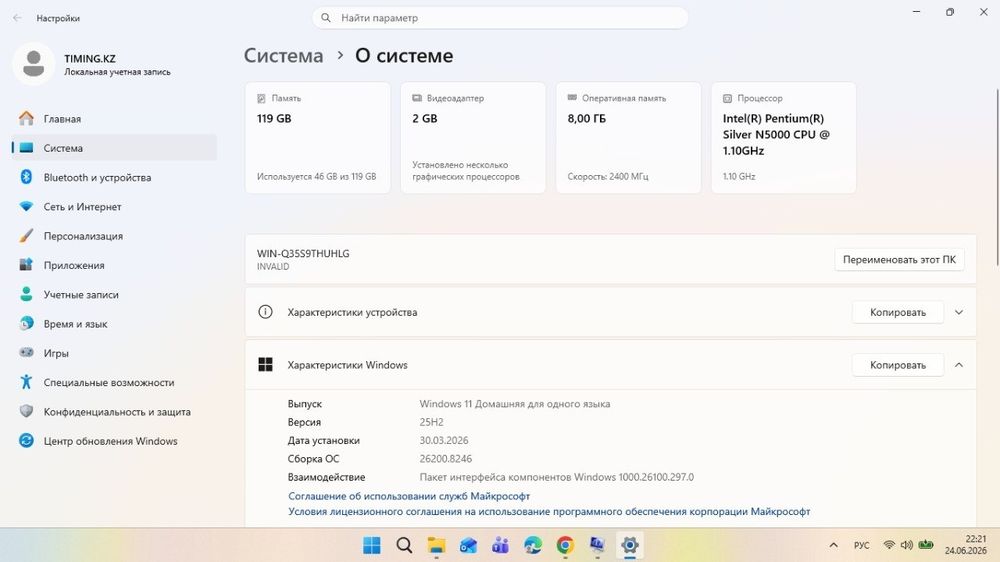Select Главная menu item label
The height and width of the screenshot is (562, 1000).
(x=62, y=119)
